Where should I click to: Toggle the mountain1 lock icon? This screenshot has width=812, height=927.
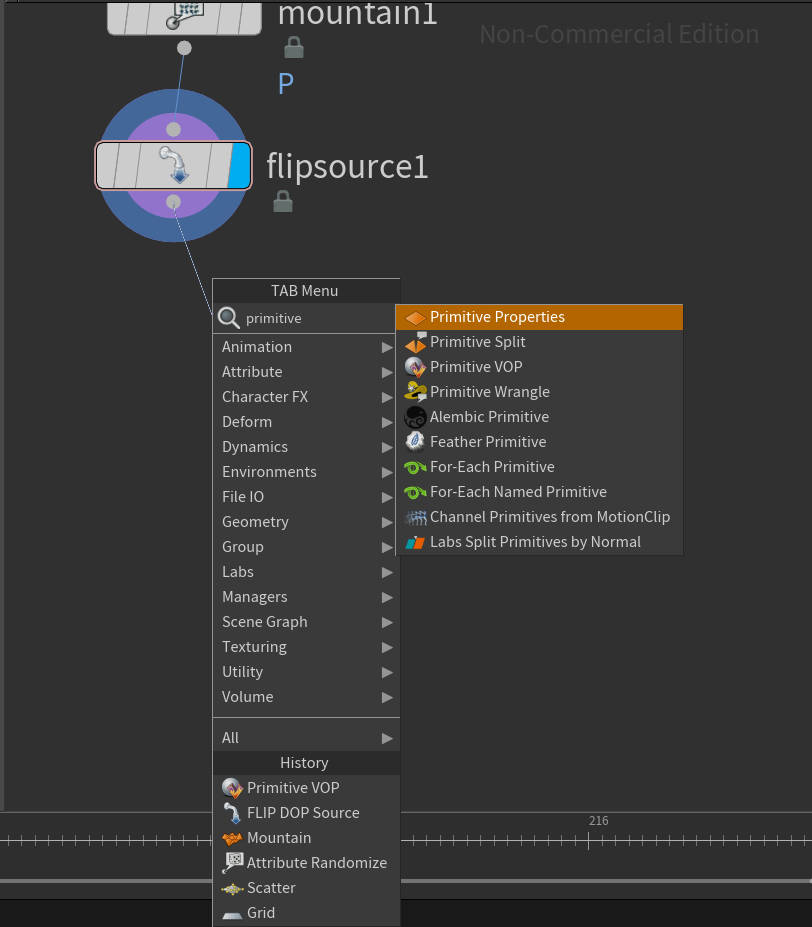(294, 47)
